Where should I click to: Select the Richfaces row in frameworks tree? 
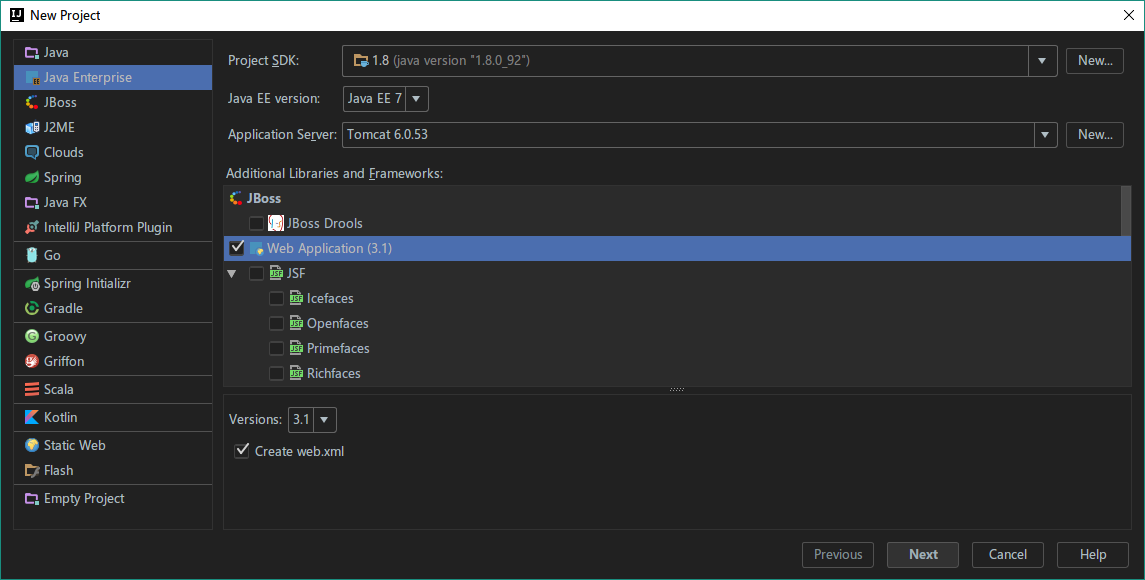(x=678, y=373)
